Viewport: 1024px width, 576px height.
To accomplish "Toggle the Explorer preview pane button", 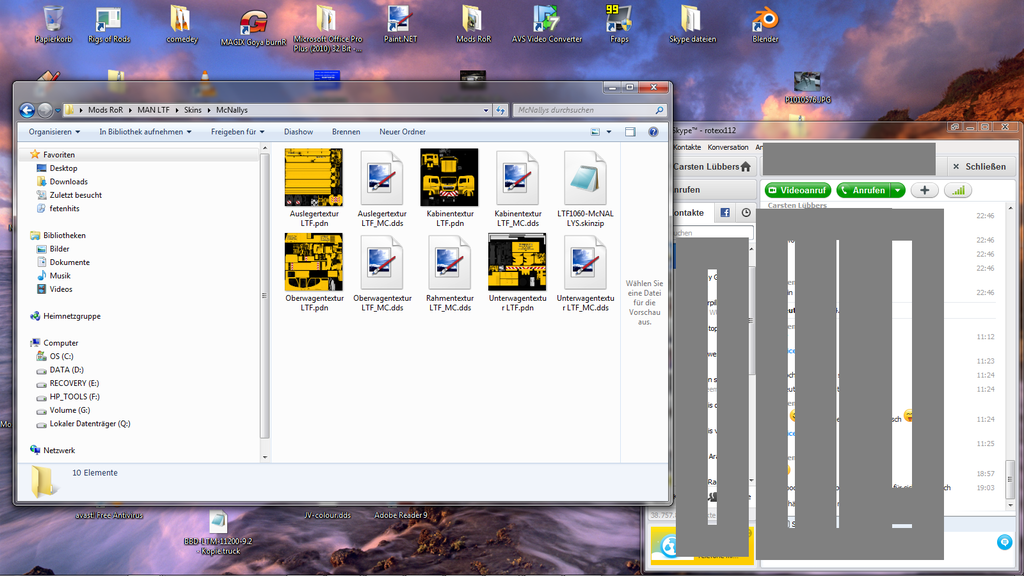I will [630, 132].
